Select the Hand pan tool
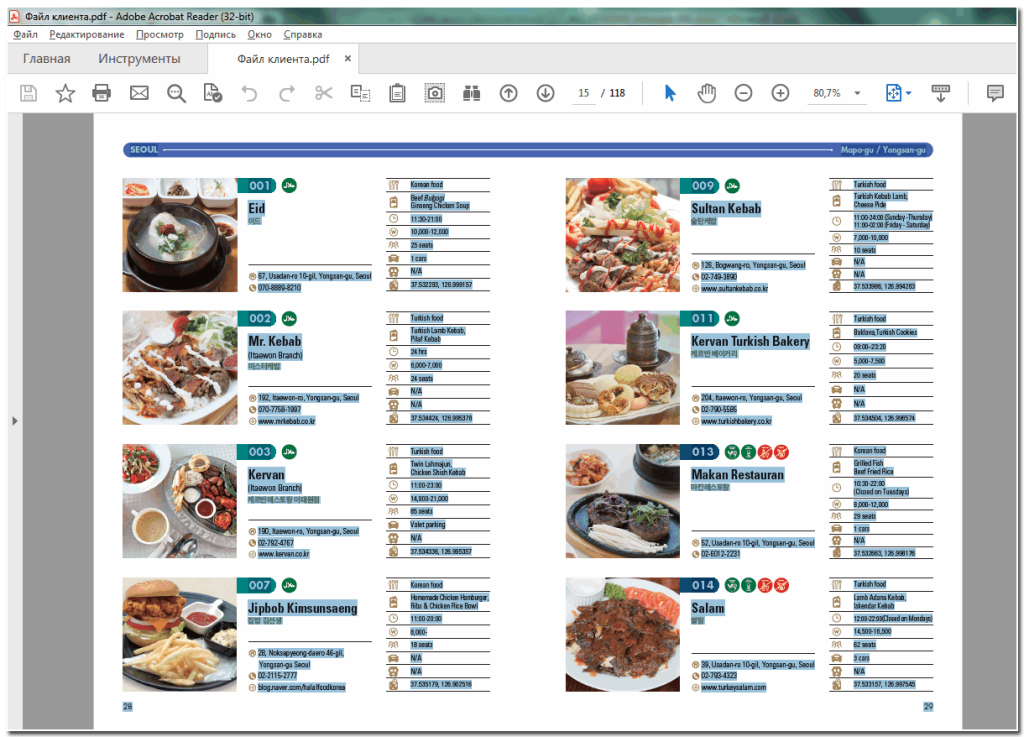This screenshot has width=1024, height=737. [707, 93]
